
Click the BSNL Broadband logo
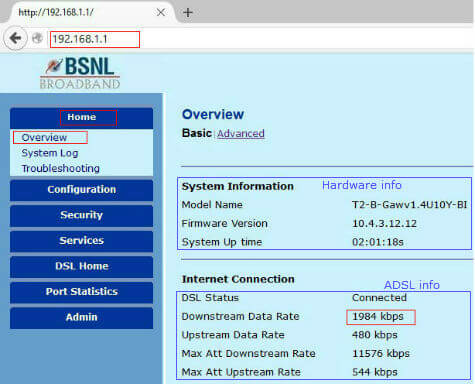click(80, 73)
